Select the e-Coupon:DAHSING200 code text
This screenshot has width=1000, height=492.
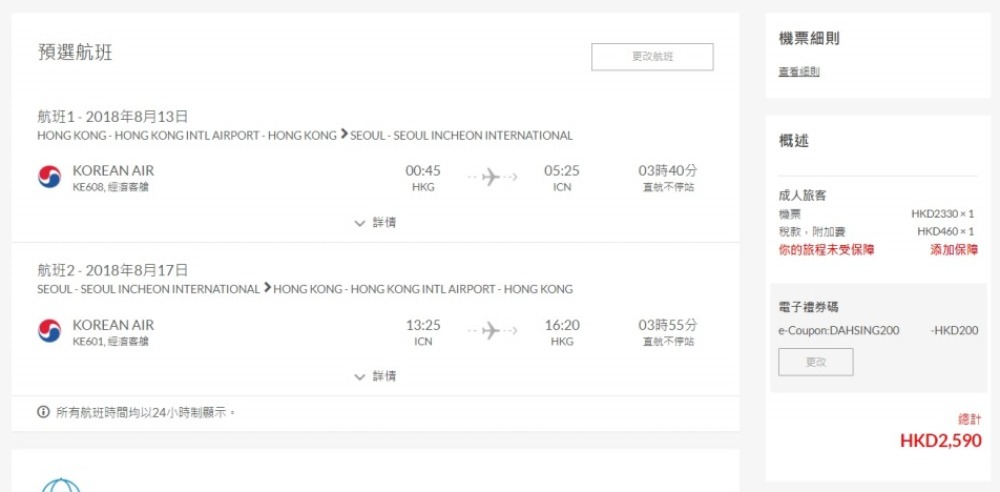[x=839, y=331]
